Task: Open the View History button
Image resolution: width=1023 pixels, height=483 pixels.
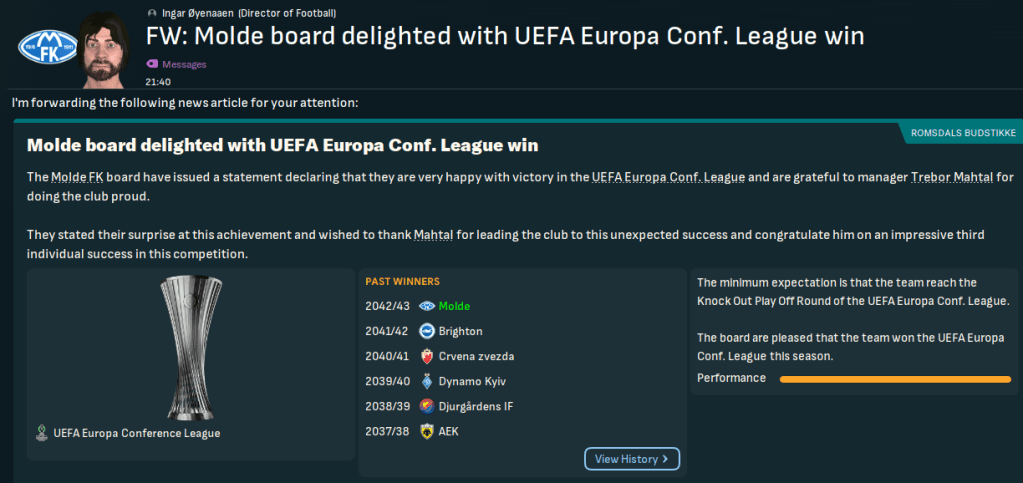Action: coord(632,459)
